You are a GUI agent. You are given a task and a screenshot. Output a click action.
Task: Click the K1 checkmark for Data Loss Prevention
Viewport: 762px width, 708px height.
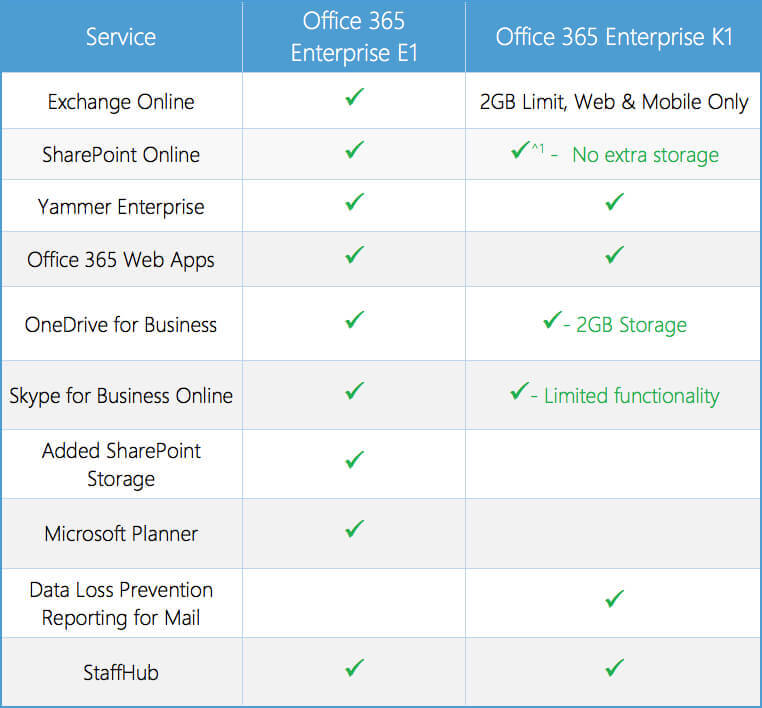click(614, 599)
